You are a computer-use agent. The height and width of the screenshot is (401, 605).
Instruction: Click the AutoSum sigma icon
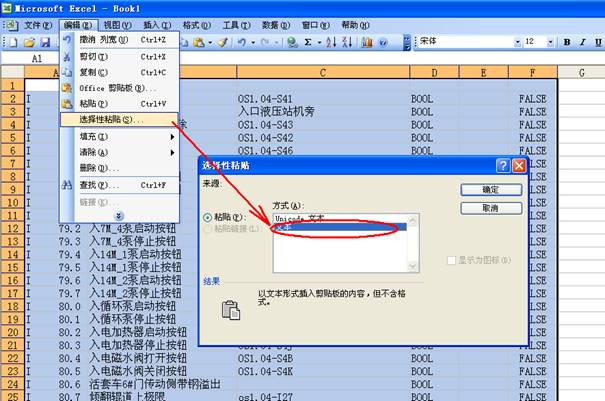click(307, 42)
